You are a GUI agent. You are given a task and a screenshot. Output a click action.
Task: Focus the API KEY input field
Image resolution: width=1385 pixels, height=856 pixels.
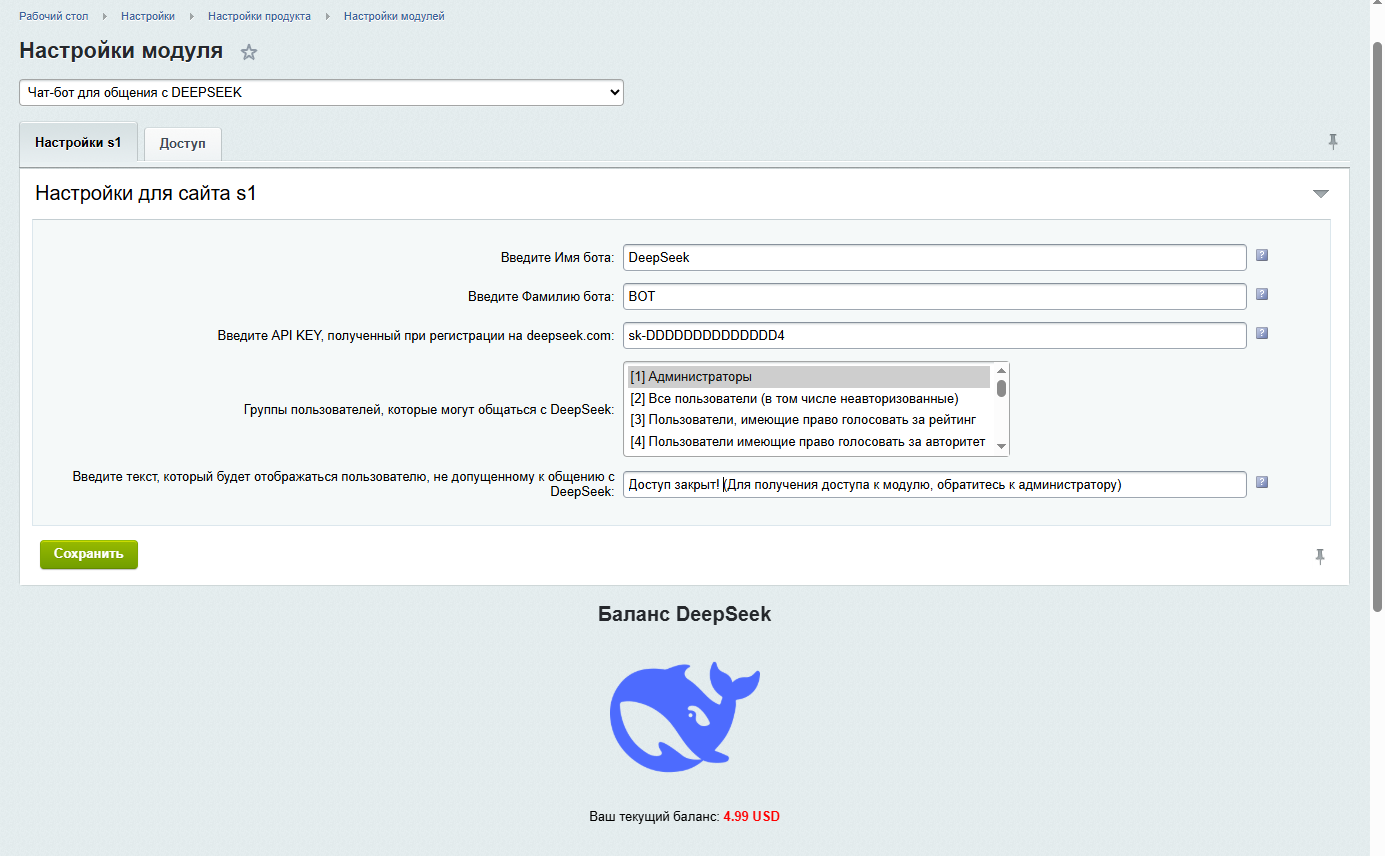934,335
